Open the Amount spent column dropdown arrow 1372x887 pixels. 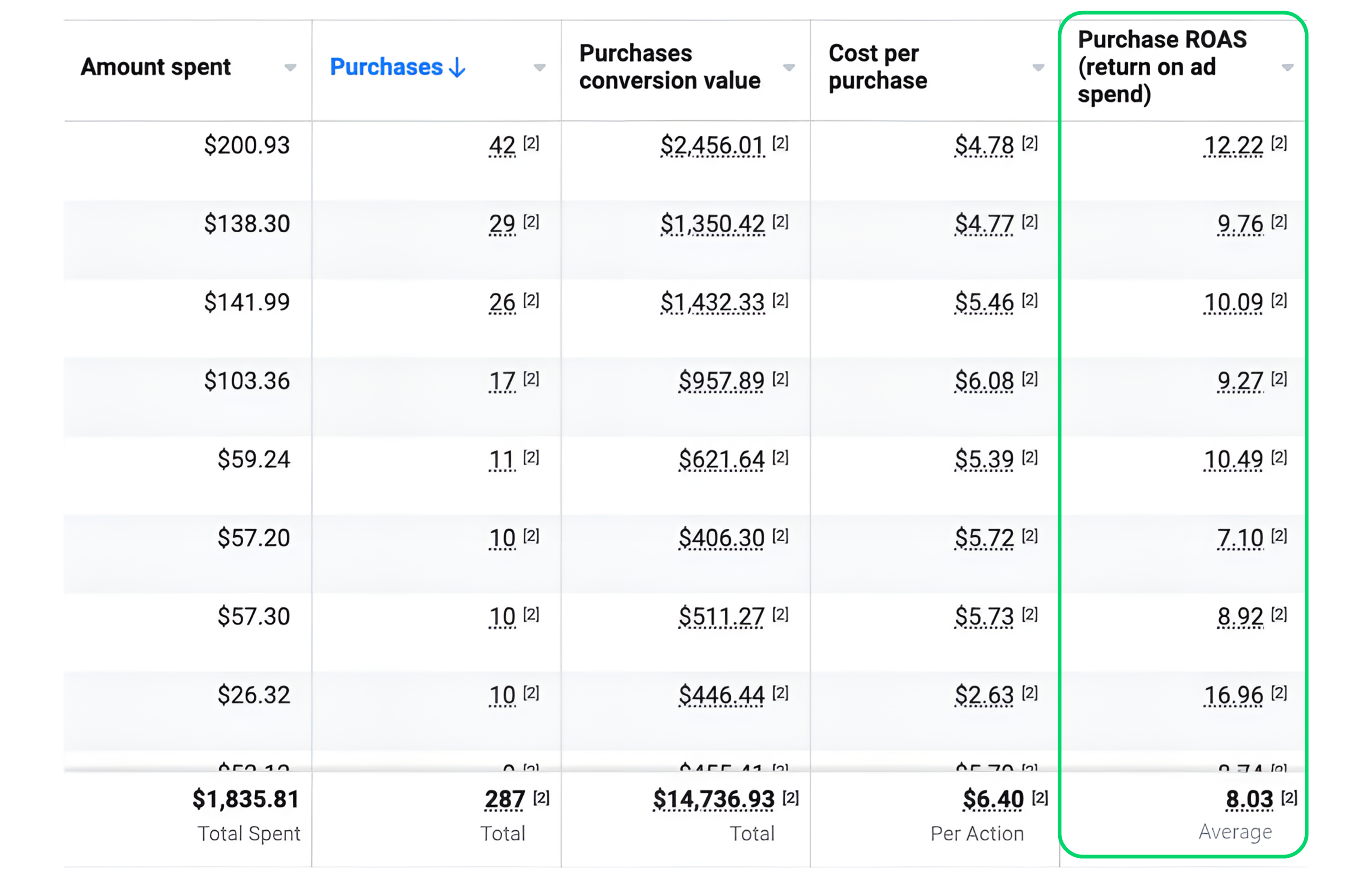click(290, 68)
